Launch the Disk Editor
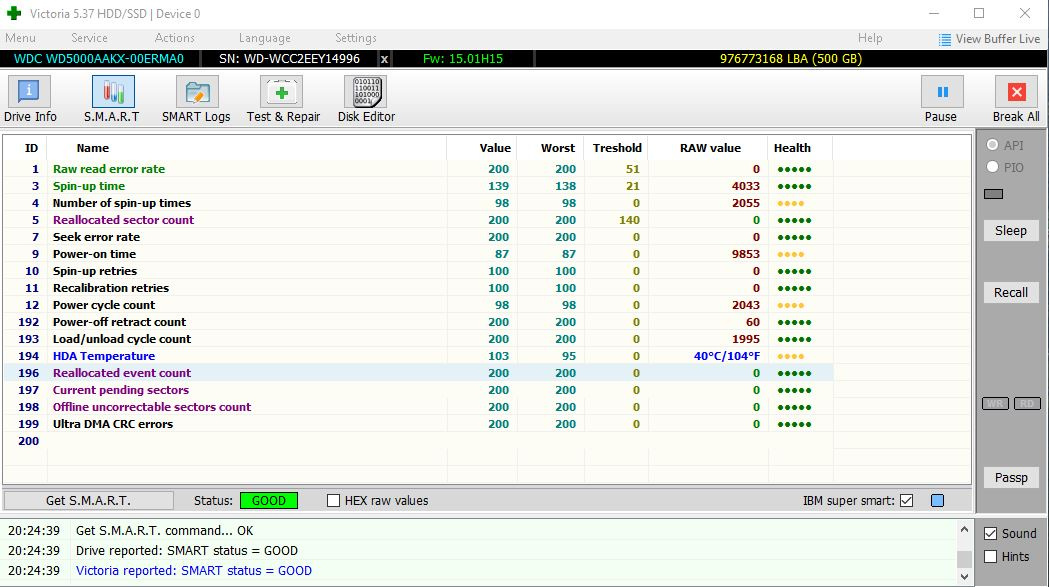Viewport: 1049px width, 587px height. click(x=366, y=100)
